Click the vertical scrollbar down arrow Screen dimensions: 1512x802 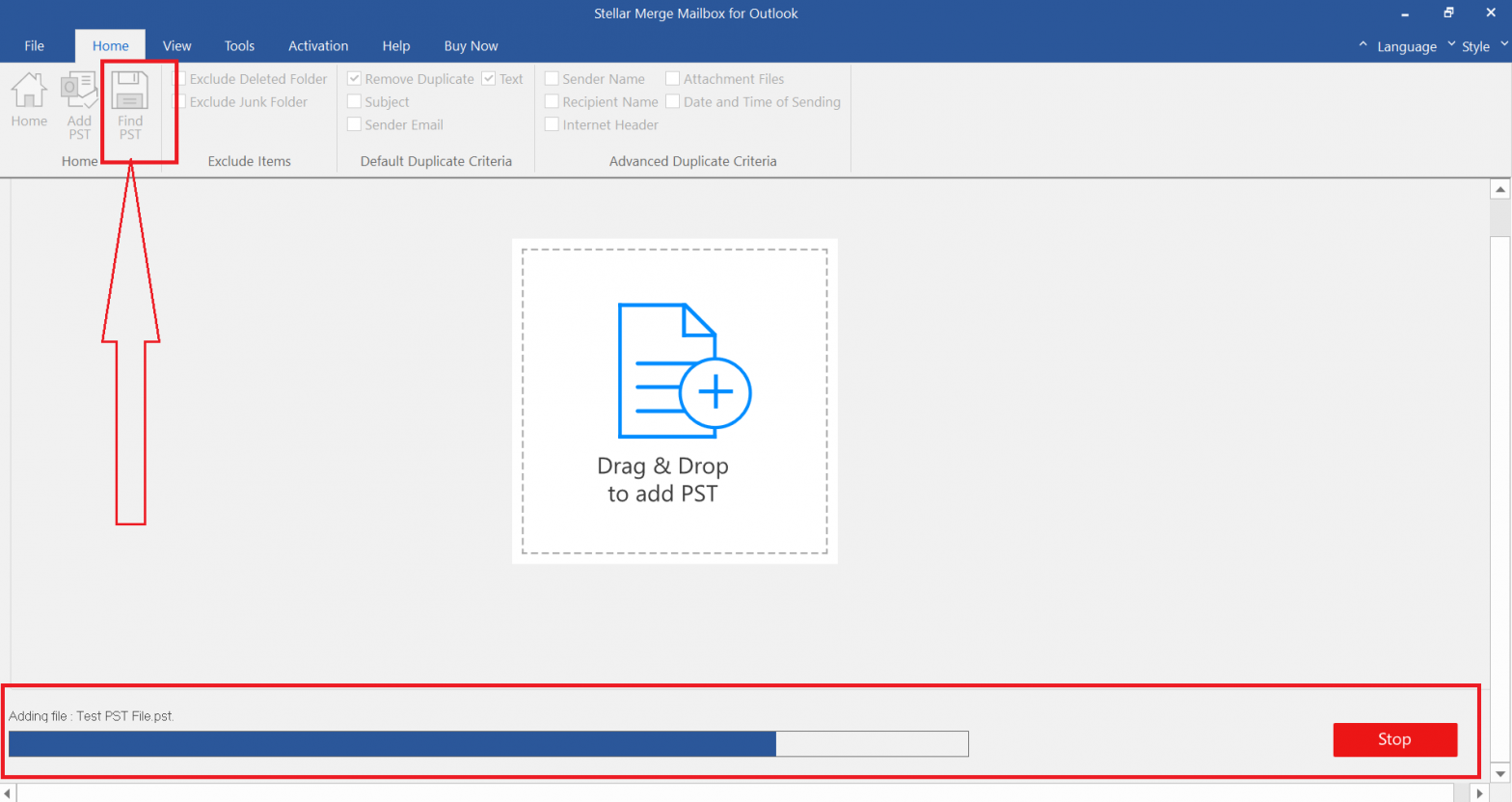[1500, 773]
